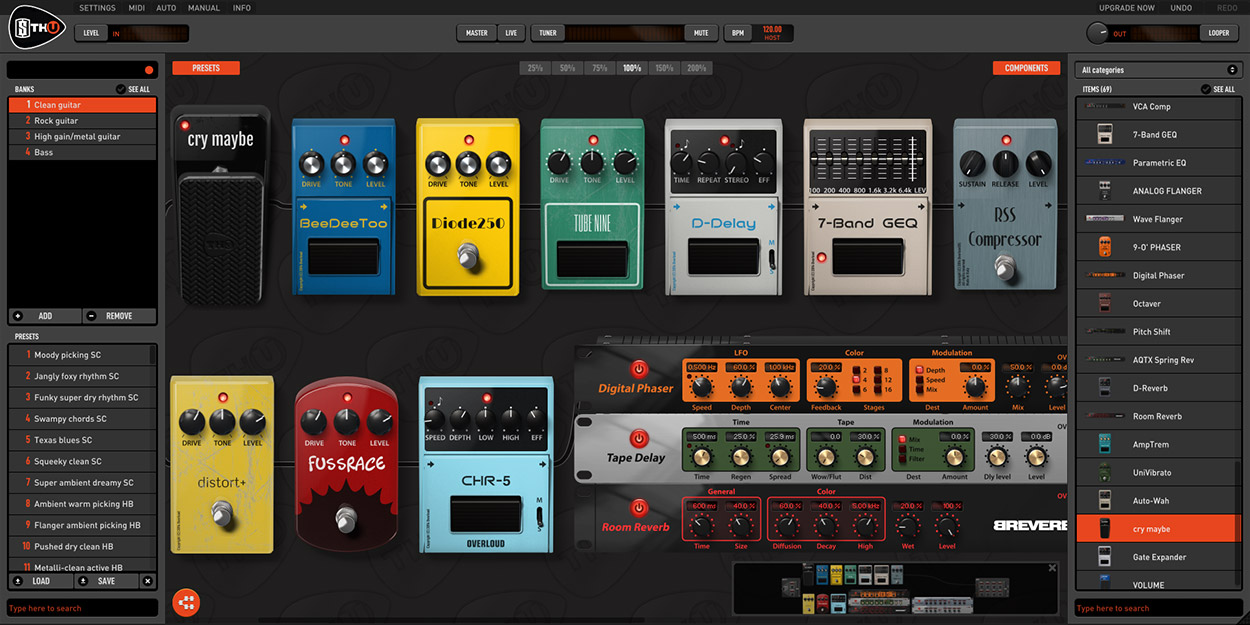The height and width of the screenshot is (625, 1250).
Task: Click the Room Reverb power button
Action: pyautogui.click(x=639, y=507)
